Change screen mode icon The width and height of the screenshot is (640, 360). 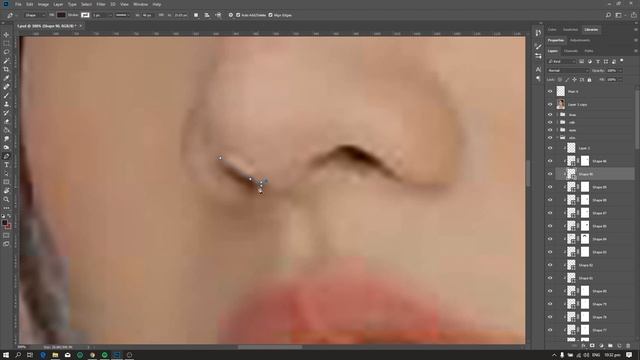pyautogui.click(x=6, y=244)
